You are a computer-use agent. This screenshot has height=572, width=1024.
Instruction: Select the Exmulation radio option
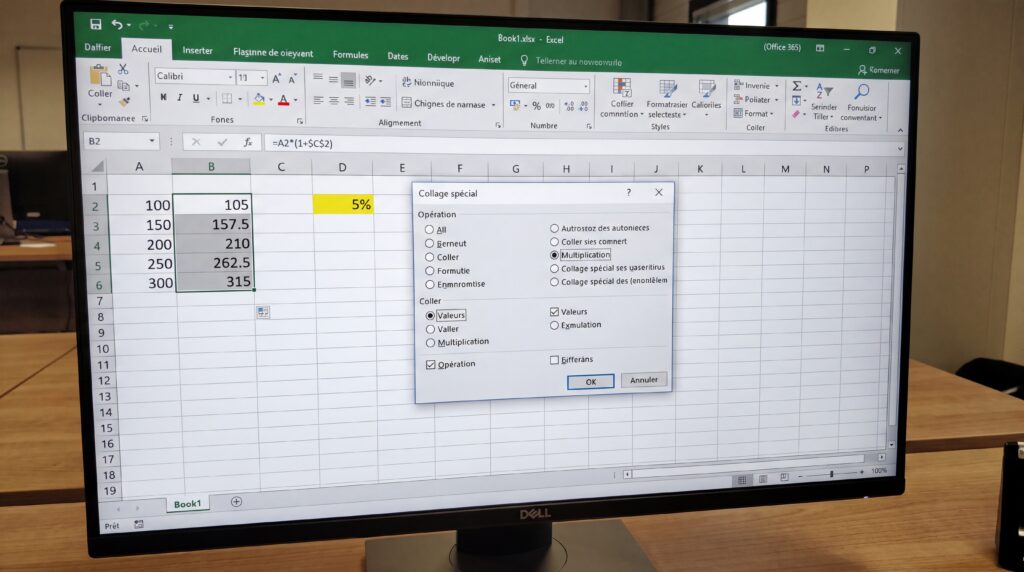click(554, 325)
